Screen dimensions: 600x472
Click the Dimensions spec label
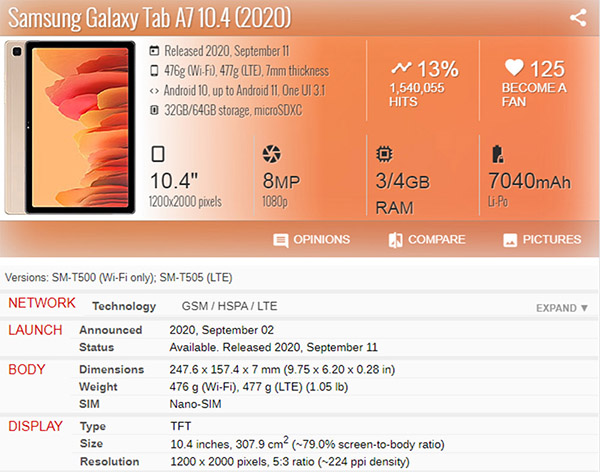coord(112,370)
